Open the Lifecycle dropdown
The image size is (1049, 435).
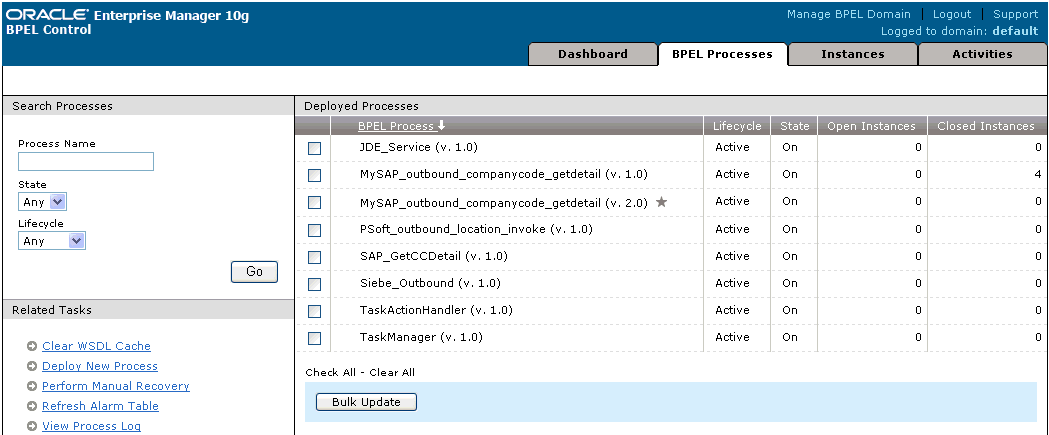52,241
